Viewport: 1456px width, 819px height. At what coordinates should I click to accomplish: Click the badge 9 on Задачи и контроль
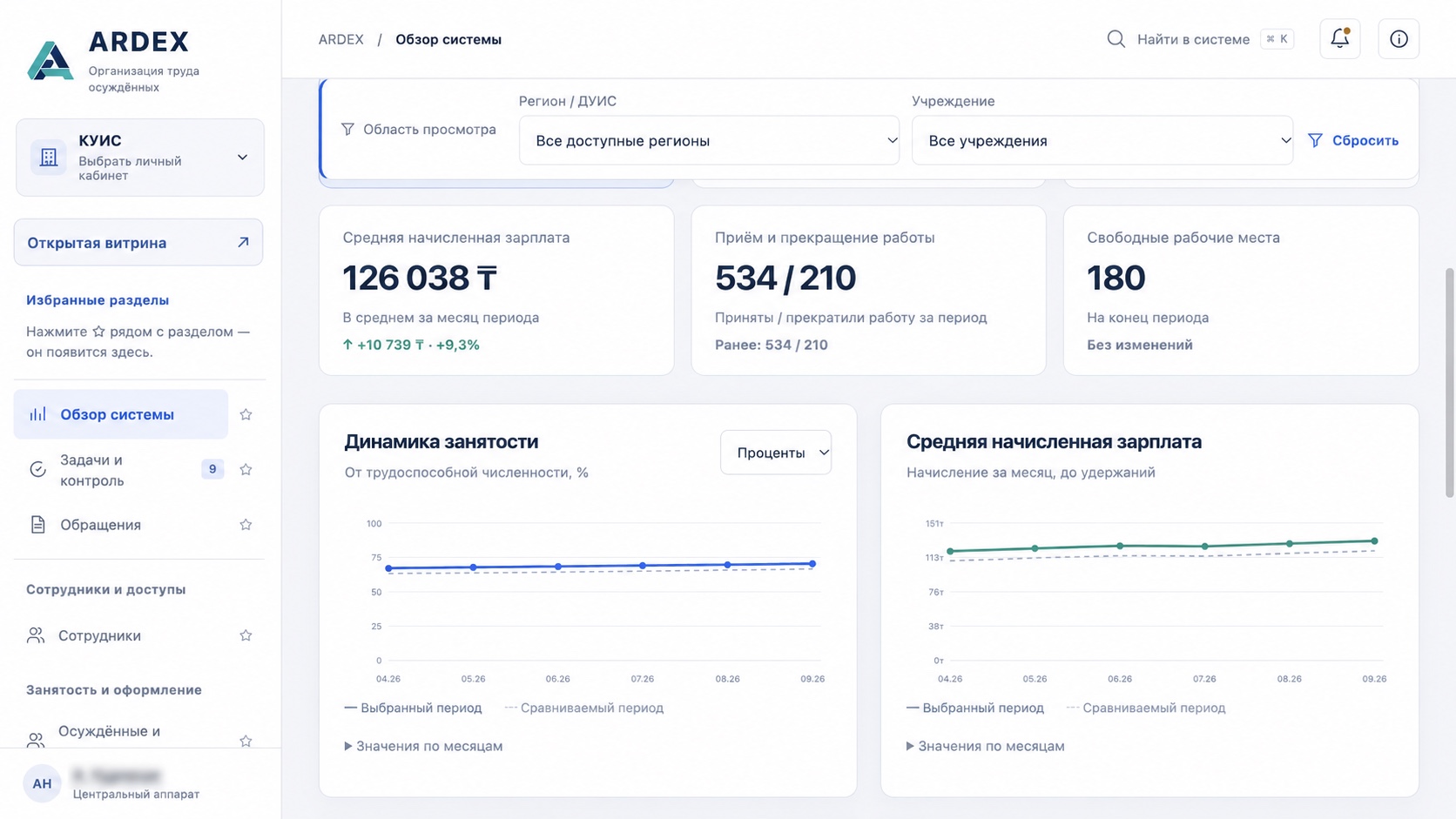click(x=212, y=469)
